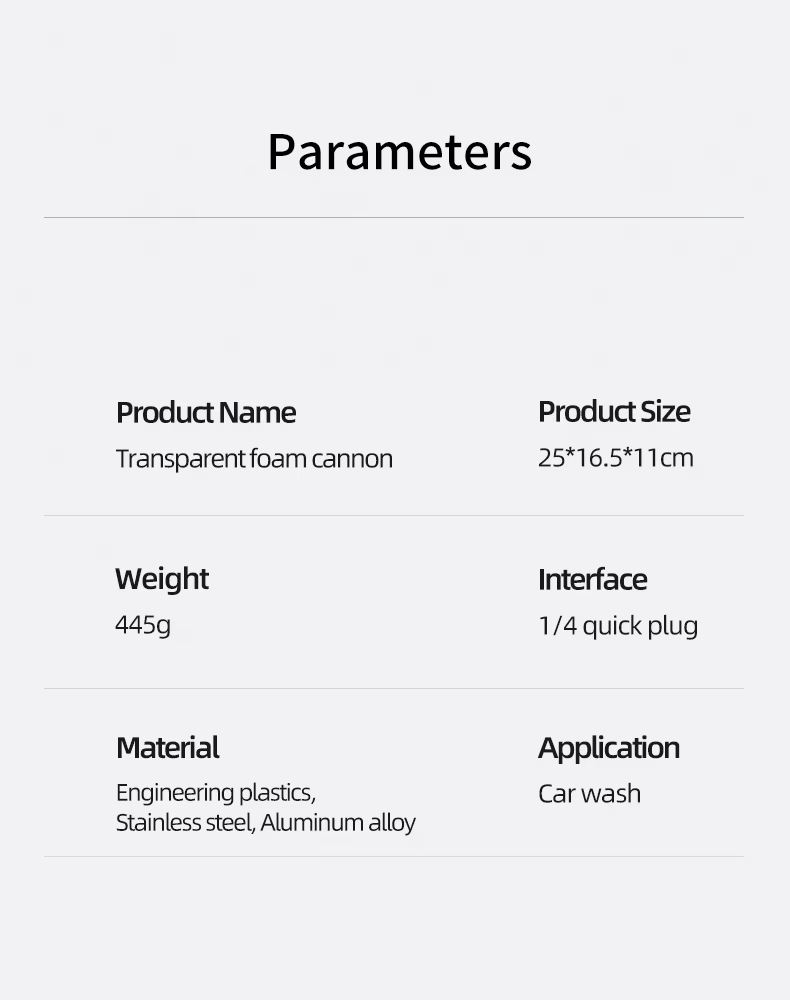
Task: Select the Weight label
Action: (x=162, y=580)
